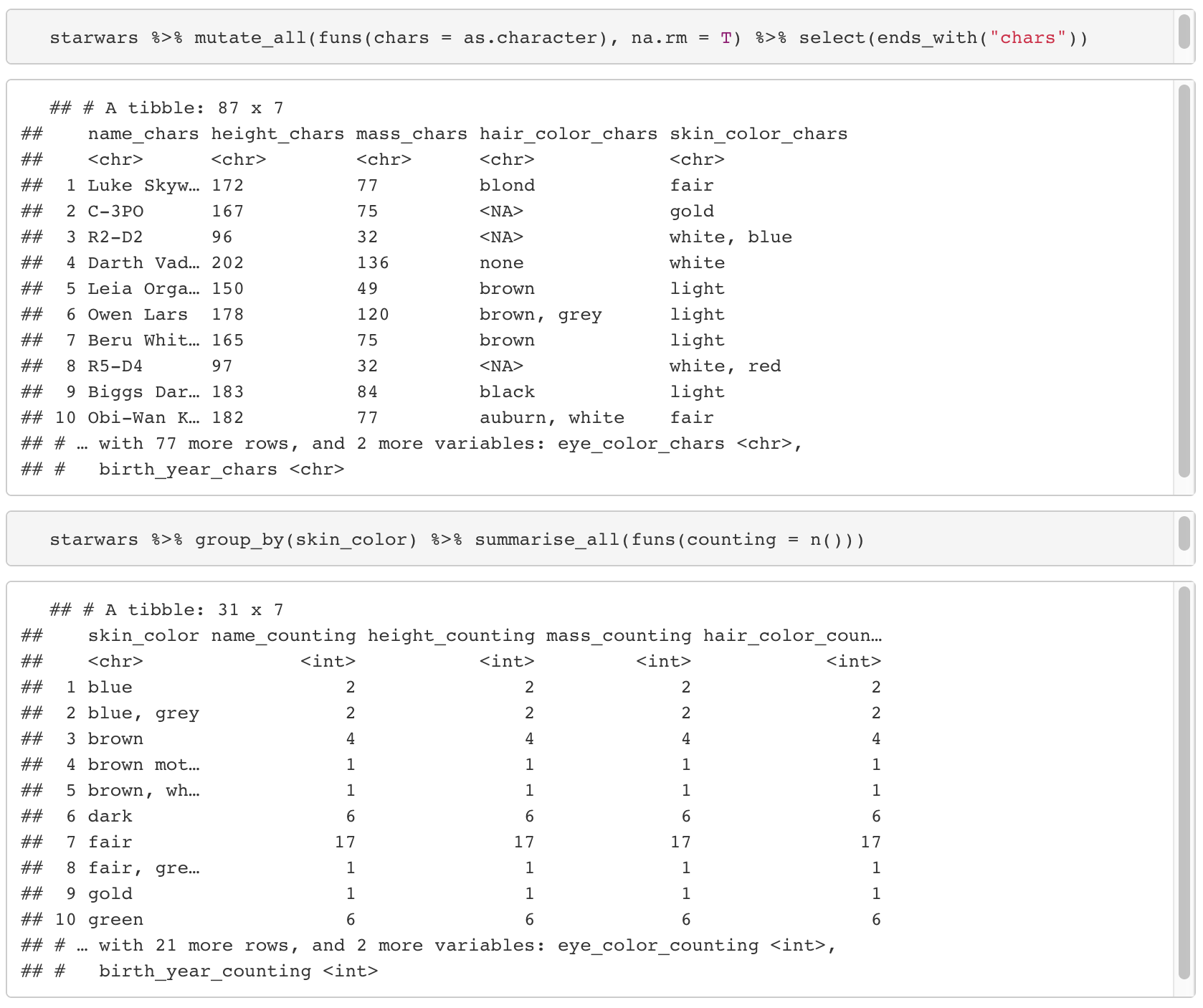Click the summarise_all function name
The width and height of the screenshot is (1203, 1008).
click(547, 540)
